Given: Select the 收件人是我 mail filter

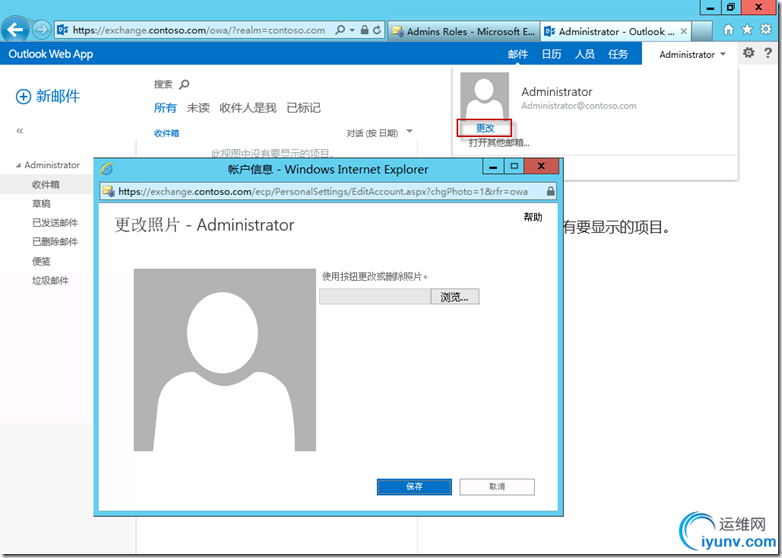Looking at the screenshot, I should [x=248, y=108].
